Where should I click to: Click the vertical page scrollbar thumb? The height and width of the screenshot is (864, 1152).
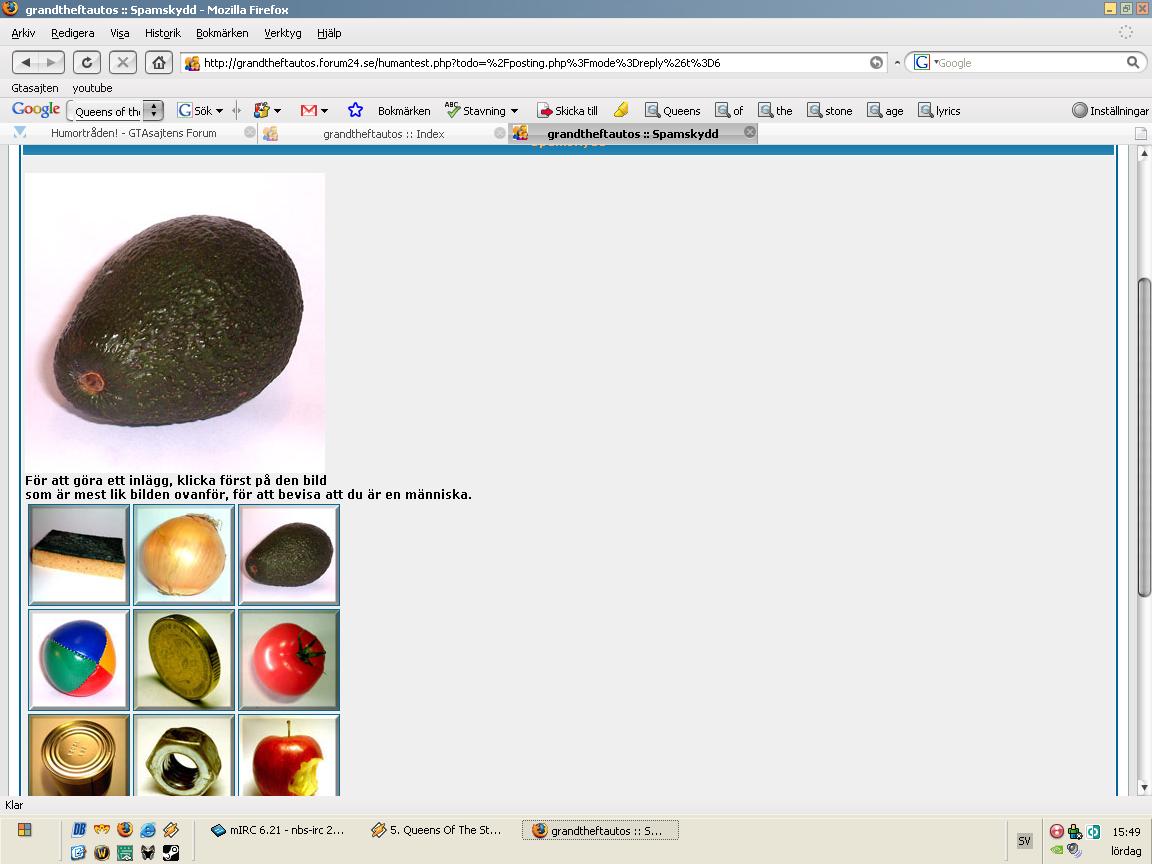click(x=1143, y=438)
